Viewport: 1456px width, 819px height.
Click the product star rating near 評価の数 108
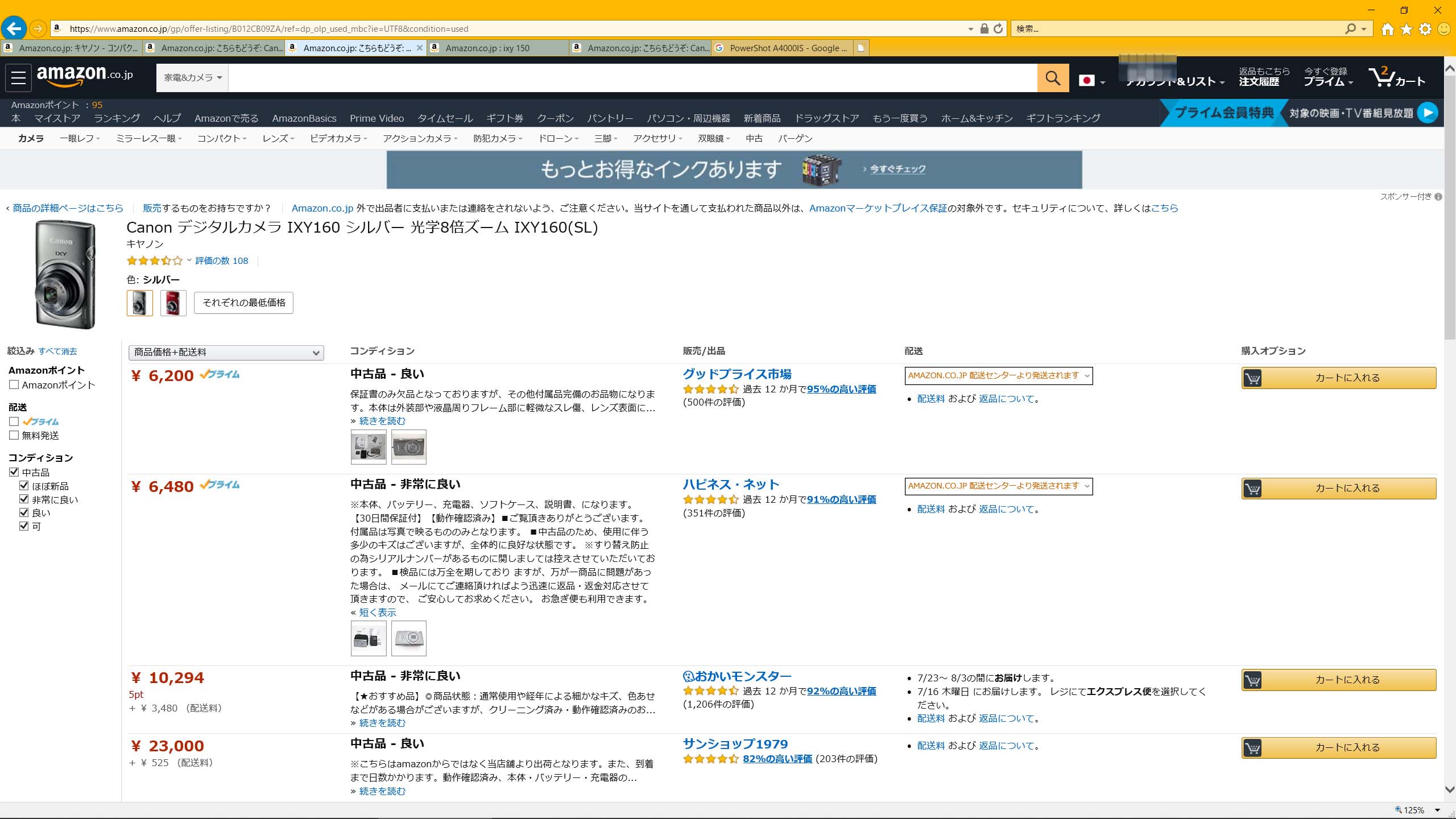[155, 261]
